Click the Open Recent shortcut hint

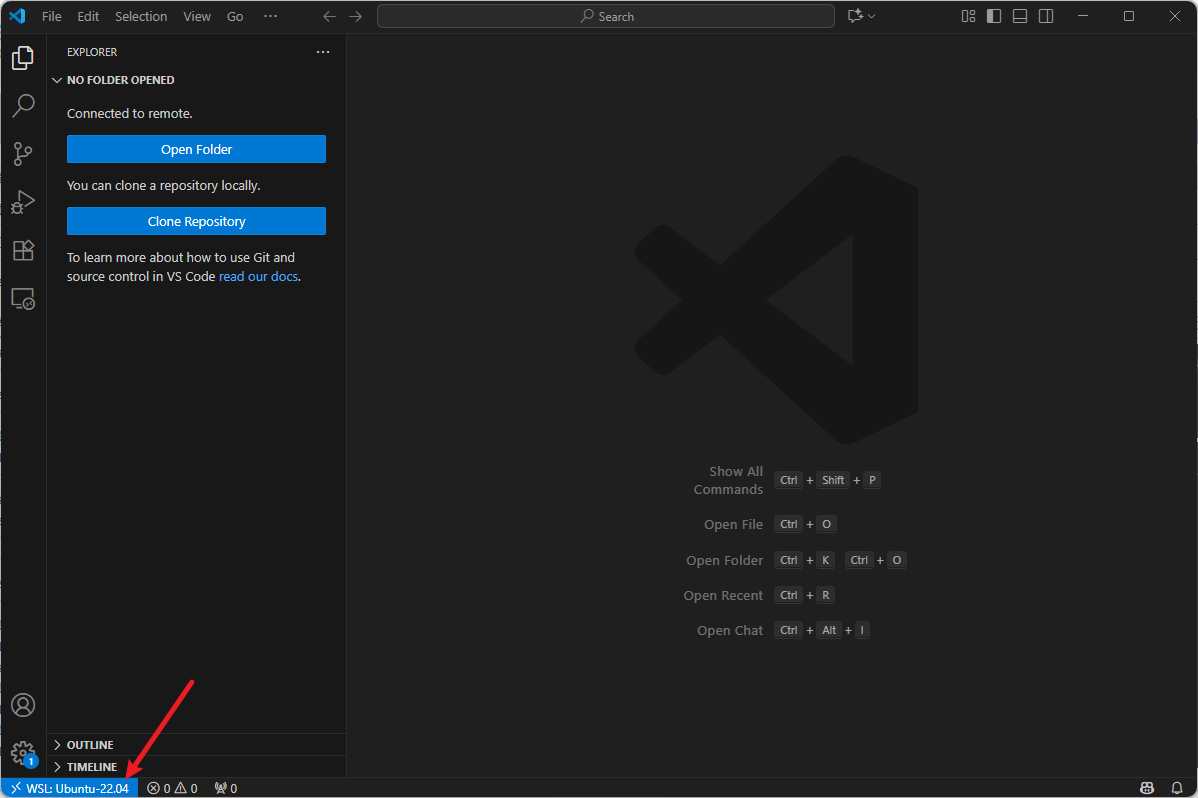(x=759, y=595)
